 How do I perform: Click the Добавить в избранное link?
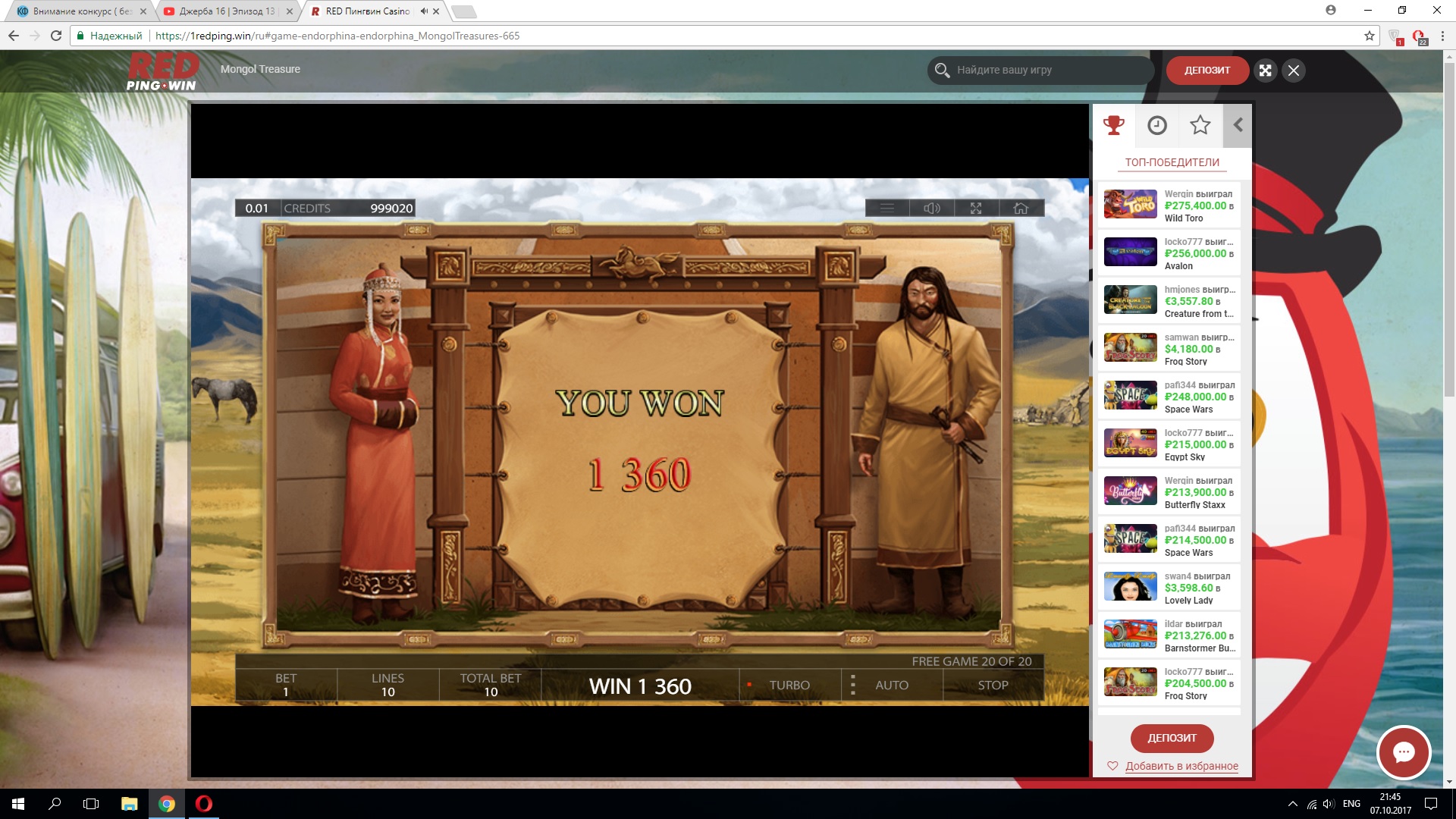tap(1181, 766)
